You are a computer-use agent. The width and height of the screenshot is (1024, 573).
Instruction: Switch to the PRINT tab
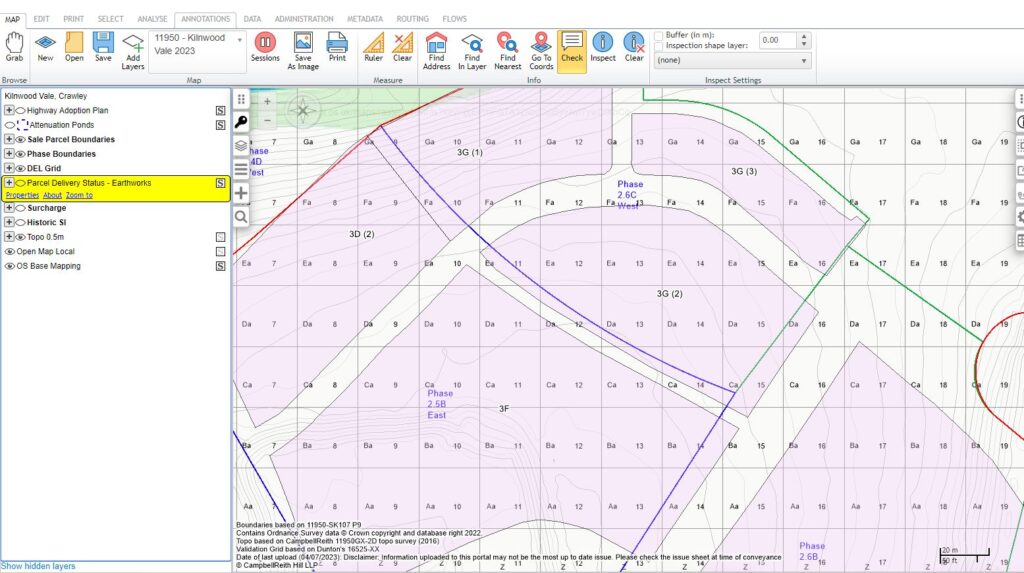tap(73, 19)
